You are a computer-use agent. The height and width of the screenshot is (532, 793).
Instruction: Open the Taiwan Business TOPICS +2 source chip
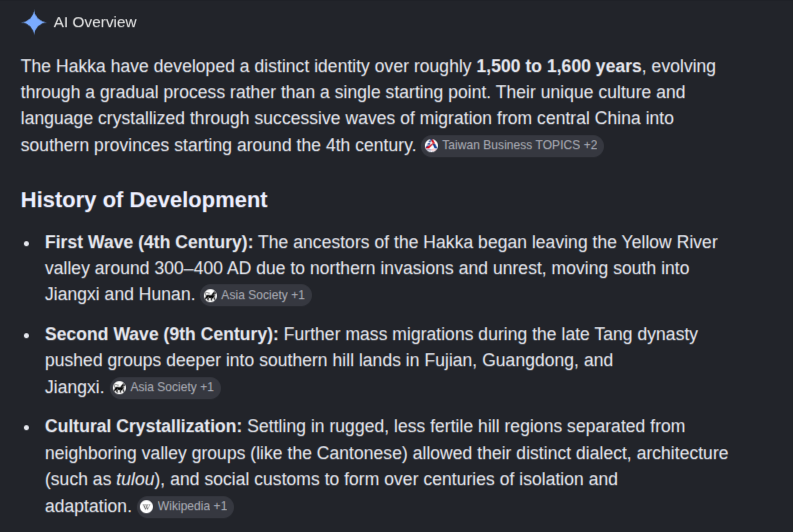512,146
